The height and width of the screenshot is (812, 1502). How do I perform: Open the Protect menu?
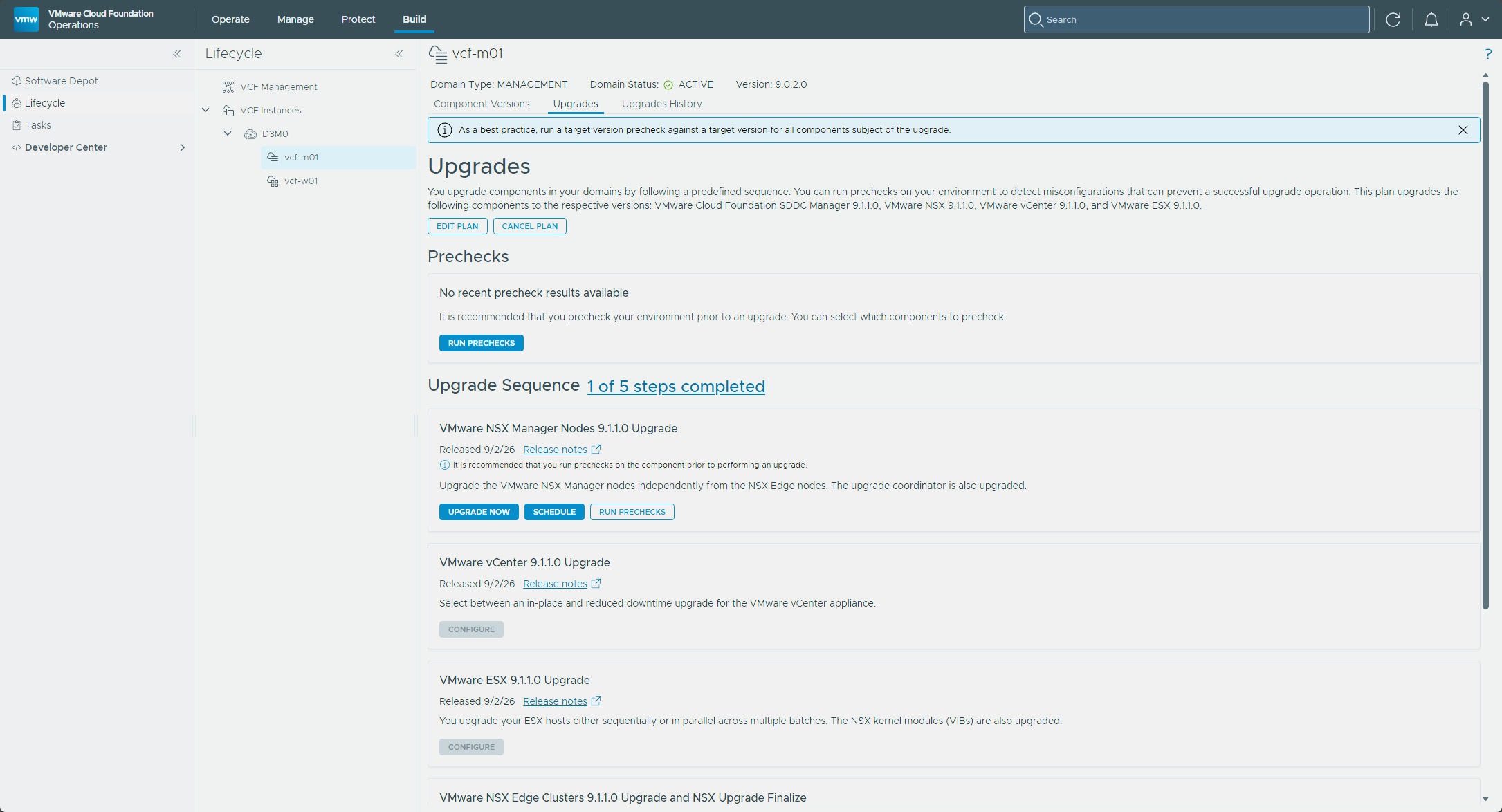358,19
